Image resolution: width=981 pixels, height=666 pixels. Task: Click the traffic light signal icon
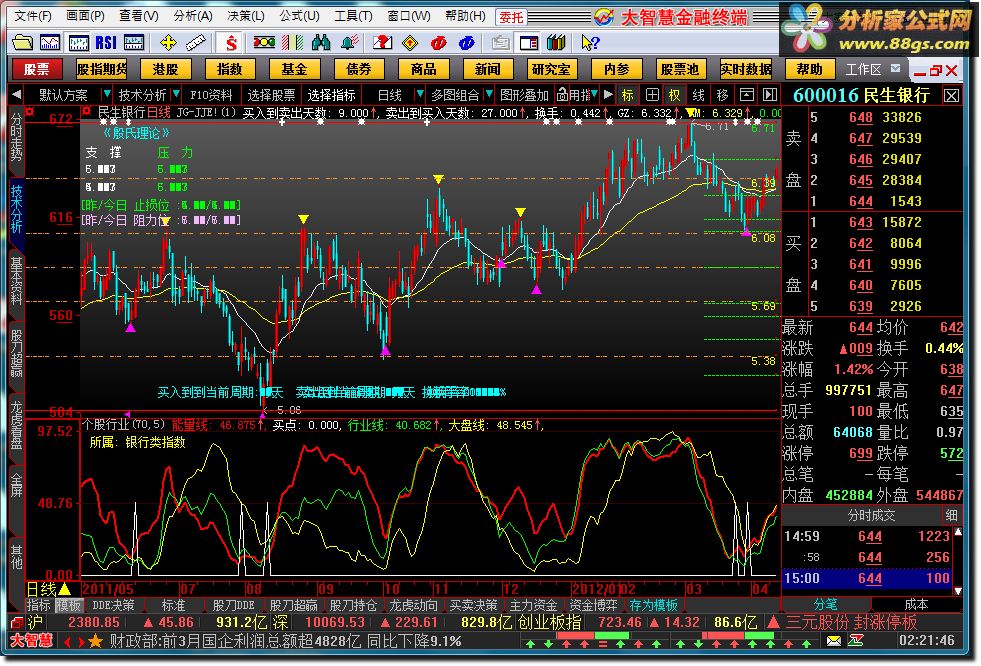click(264, 43)
